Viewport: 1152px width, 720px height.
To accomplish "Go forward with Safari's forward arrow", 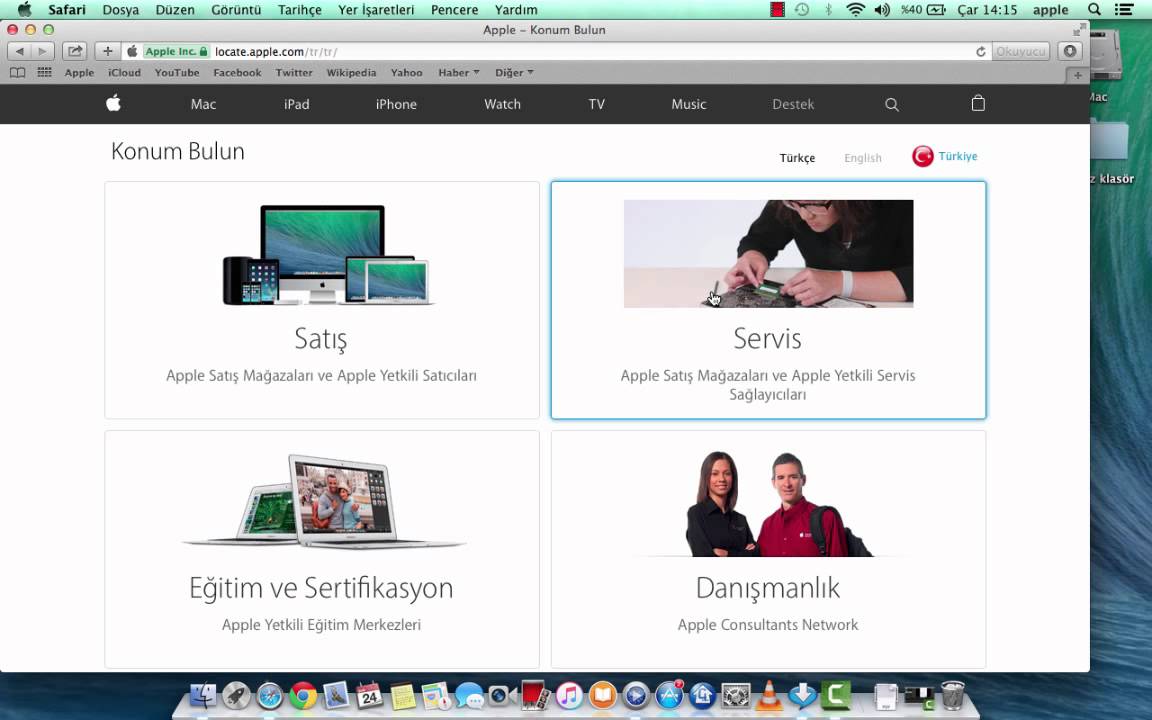I will [x=43, y=51].
